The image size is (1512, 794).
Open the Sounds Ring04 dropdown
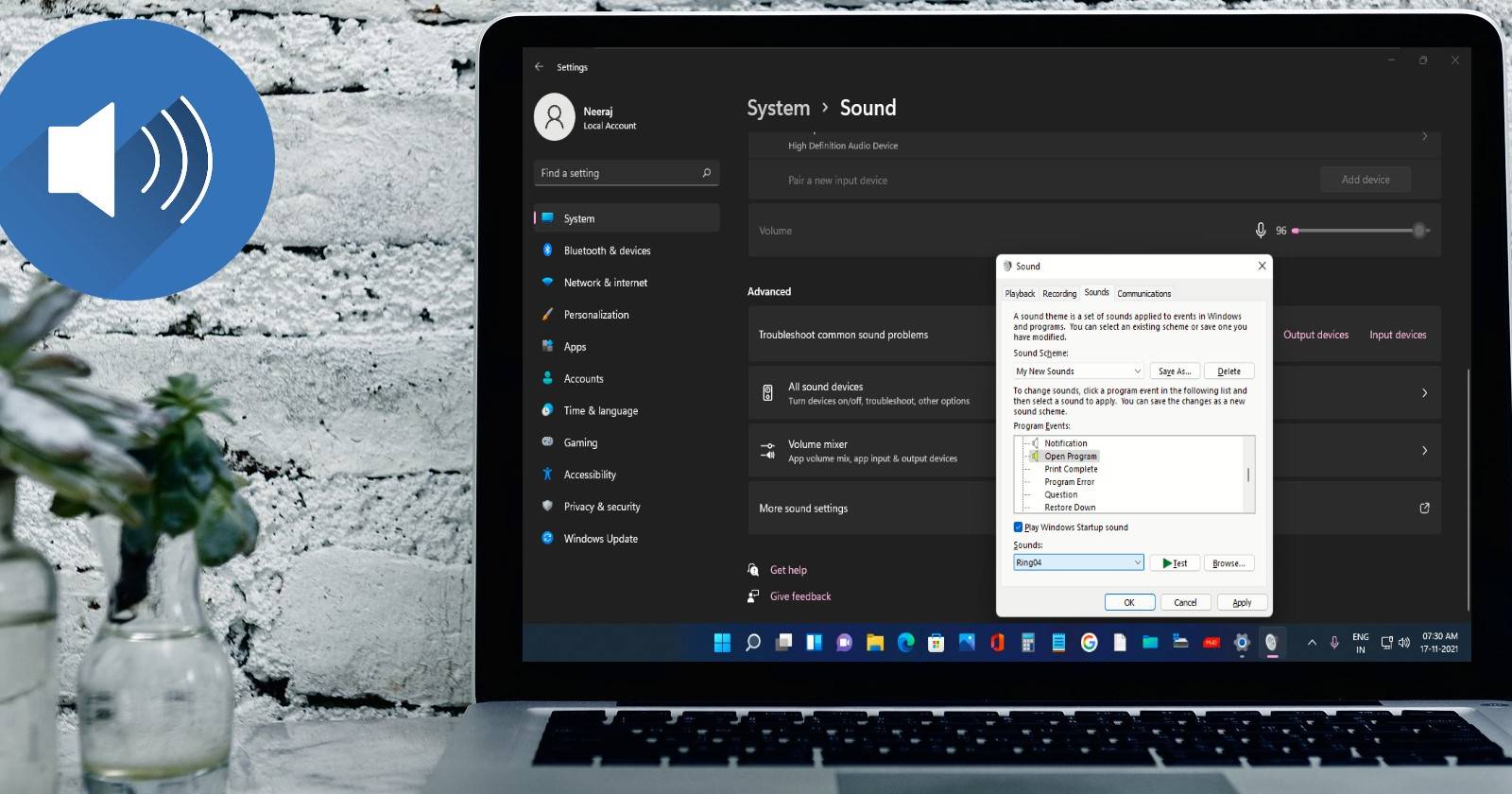point(1078,562)
